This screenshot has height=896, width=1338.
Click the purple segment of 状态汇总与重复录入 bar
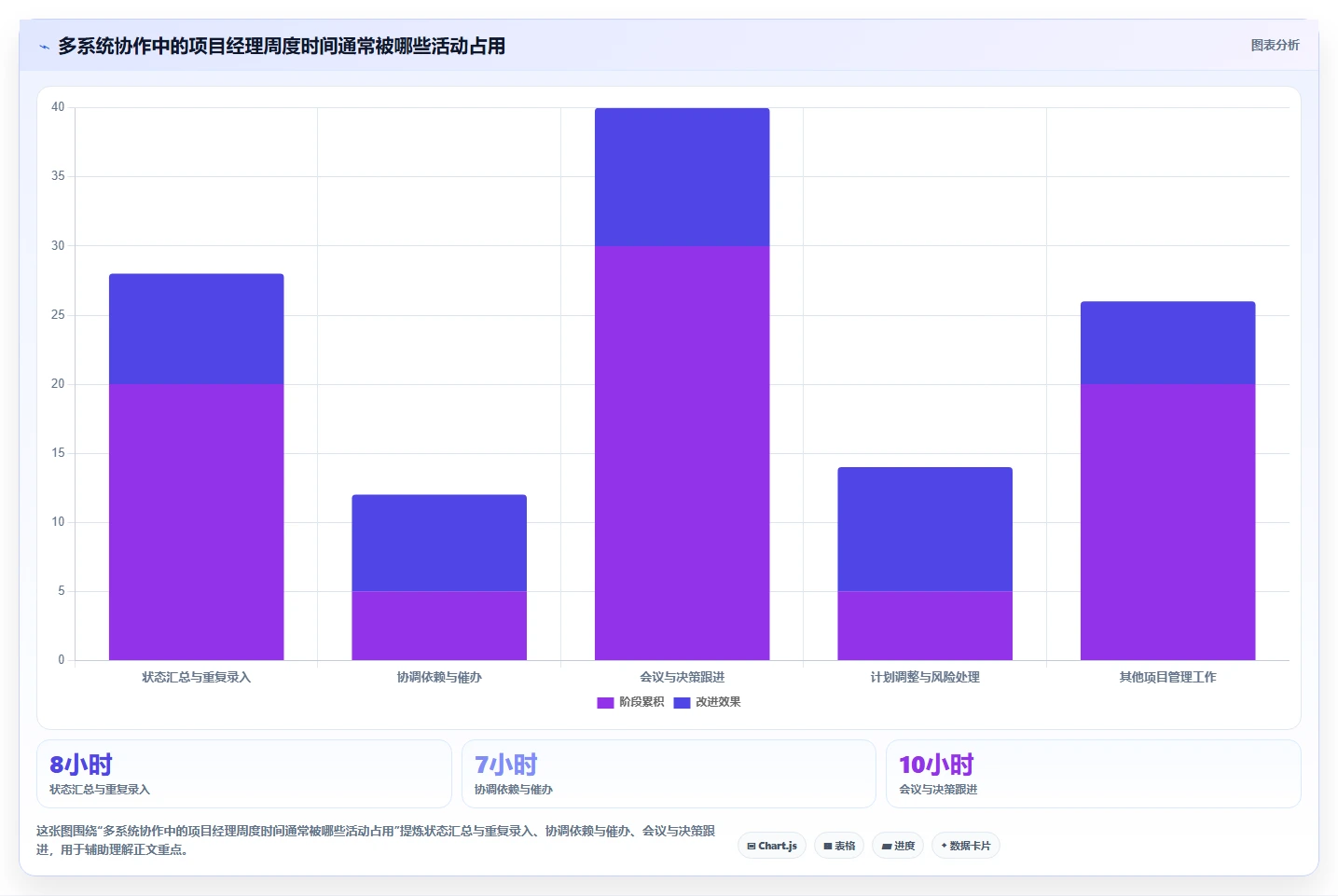pos(197,522)
